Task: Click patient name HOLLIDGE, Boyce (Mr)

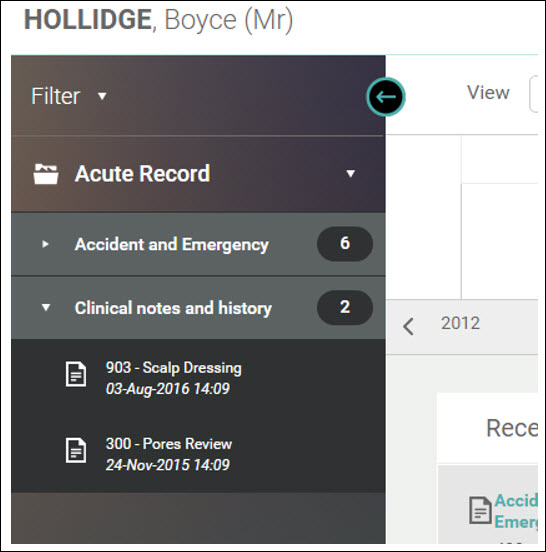Action: 158,20
